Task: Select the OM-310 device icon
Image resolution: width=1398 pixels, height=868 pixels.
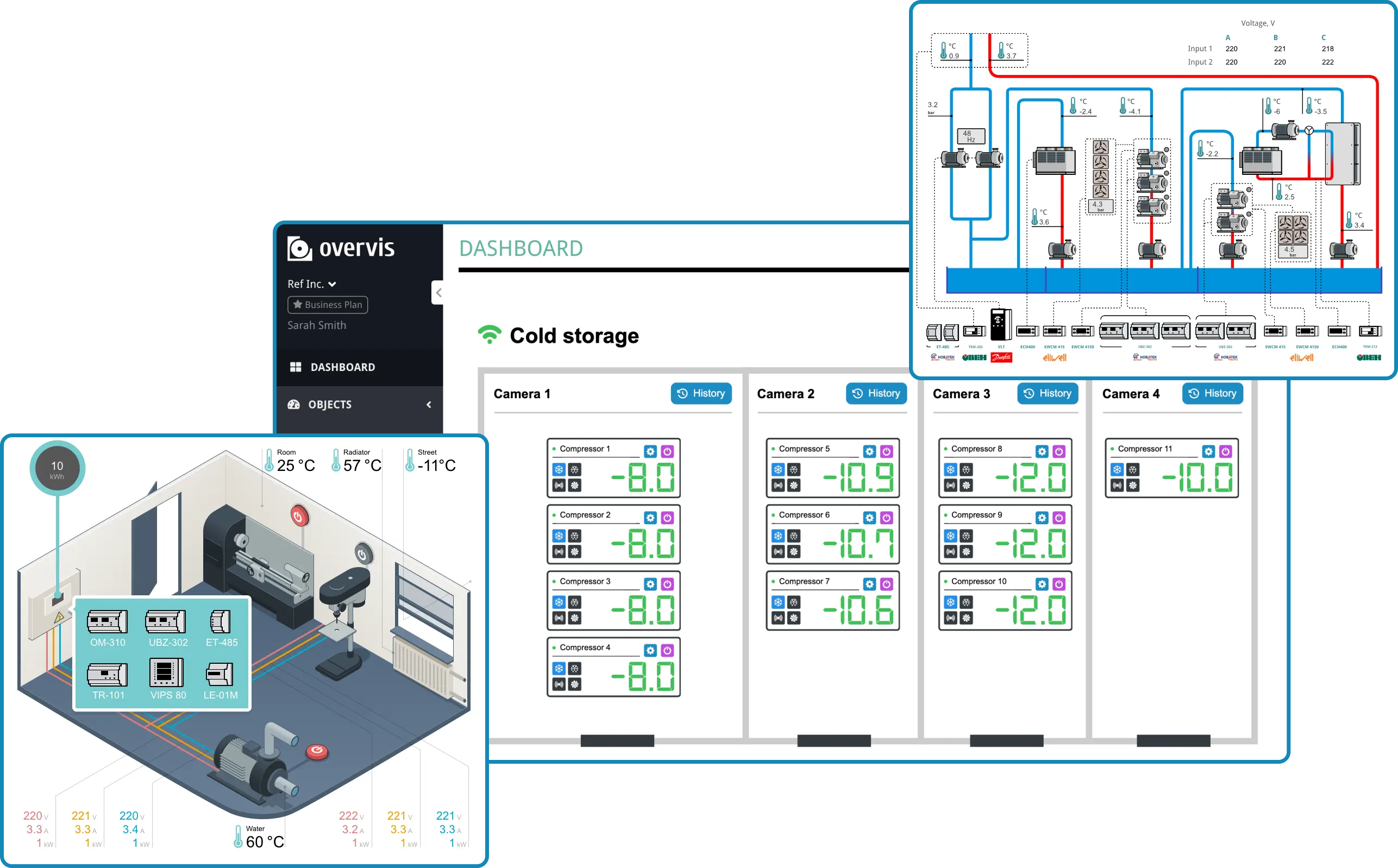Action: 108,622
